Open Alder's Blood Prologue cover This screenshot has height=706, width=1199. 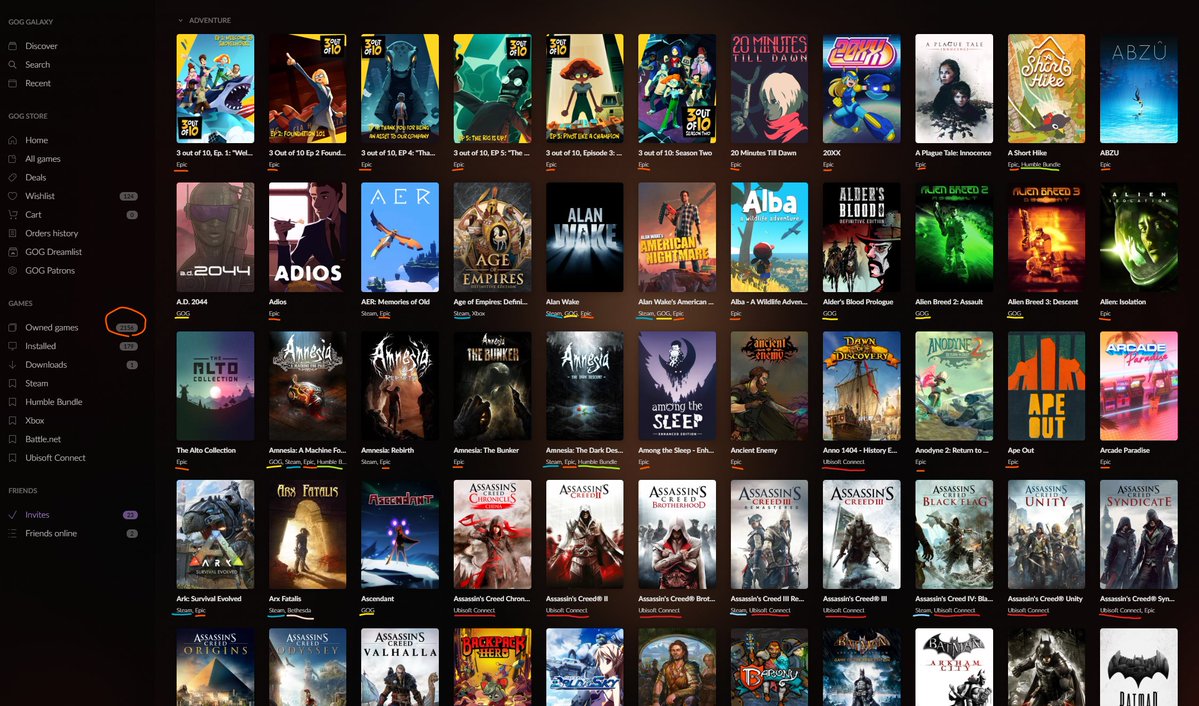[862, 237]
